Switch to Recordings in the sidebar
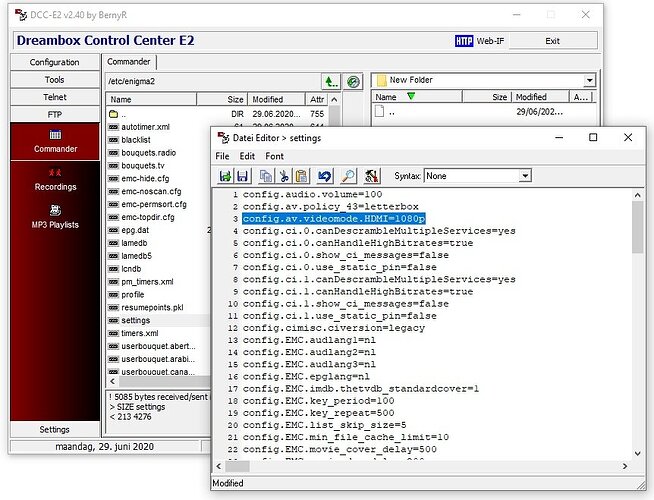The height and width of the screenshot is (500, 654). coord(55,180)
